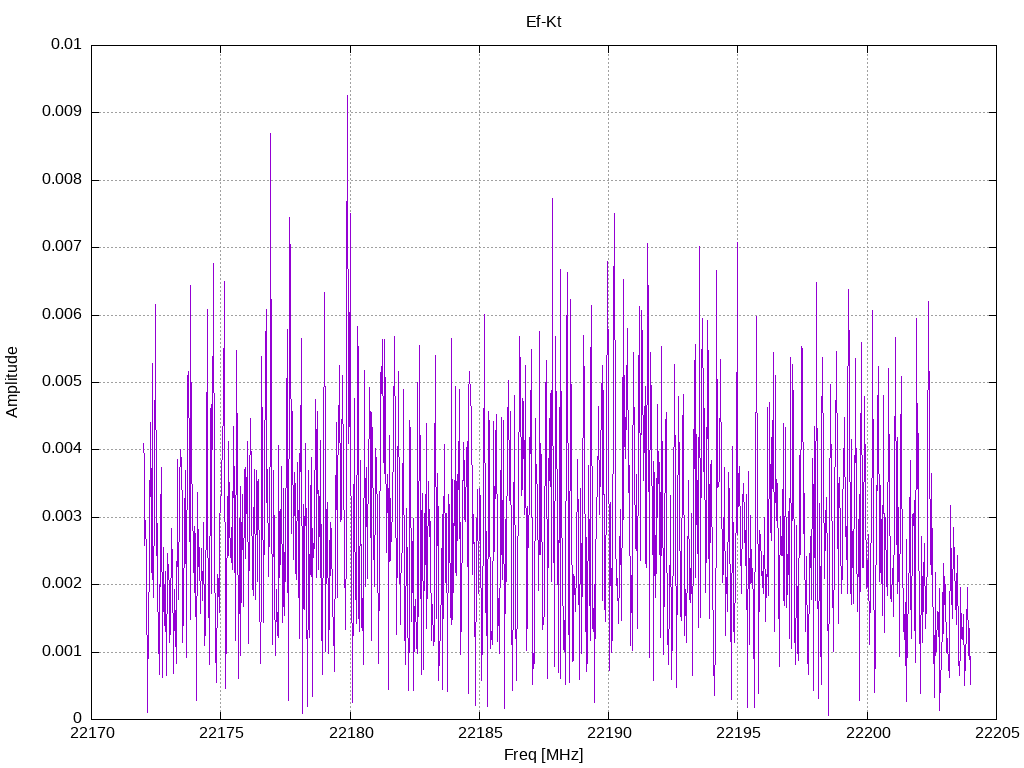
Task: Click the x-axis tick value 22195
Action: pyautogui.click(x=739, y=733)
